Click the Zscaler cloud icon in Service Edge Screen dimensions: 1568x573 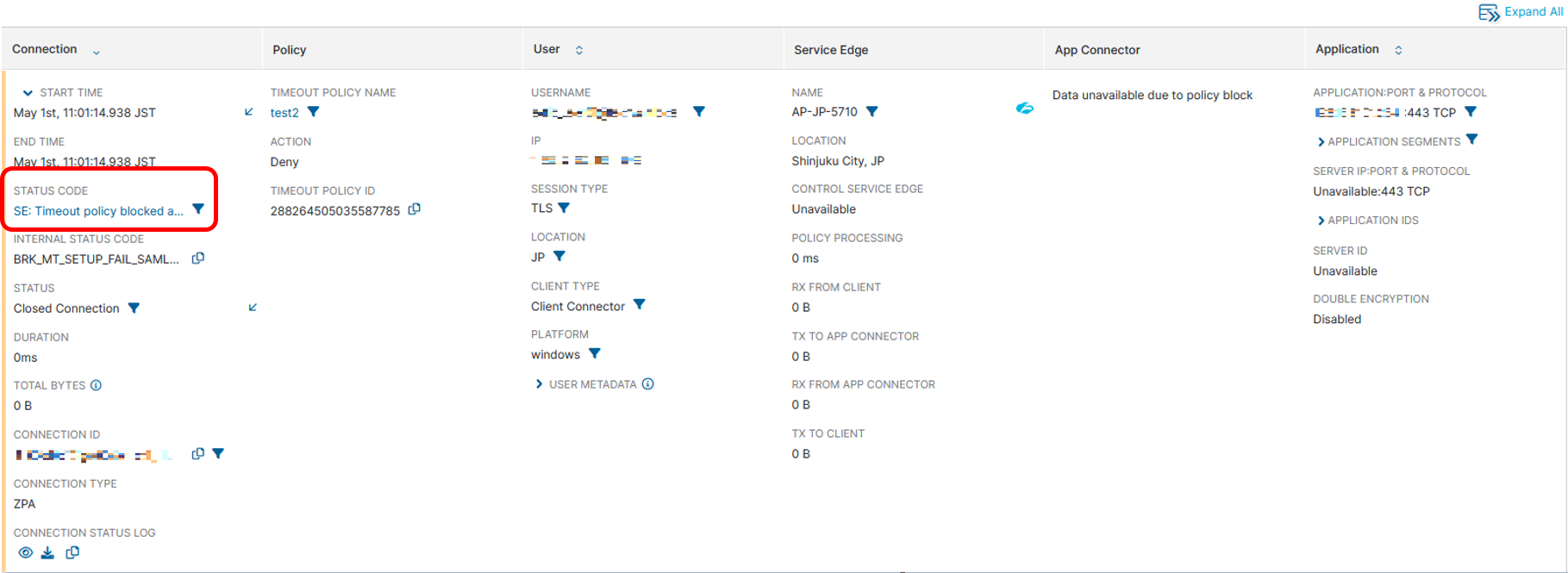(1024, 109)
